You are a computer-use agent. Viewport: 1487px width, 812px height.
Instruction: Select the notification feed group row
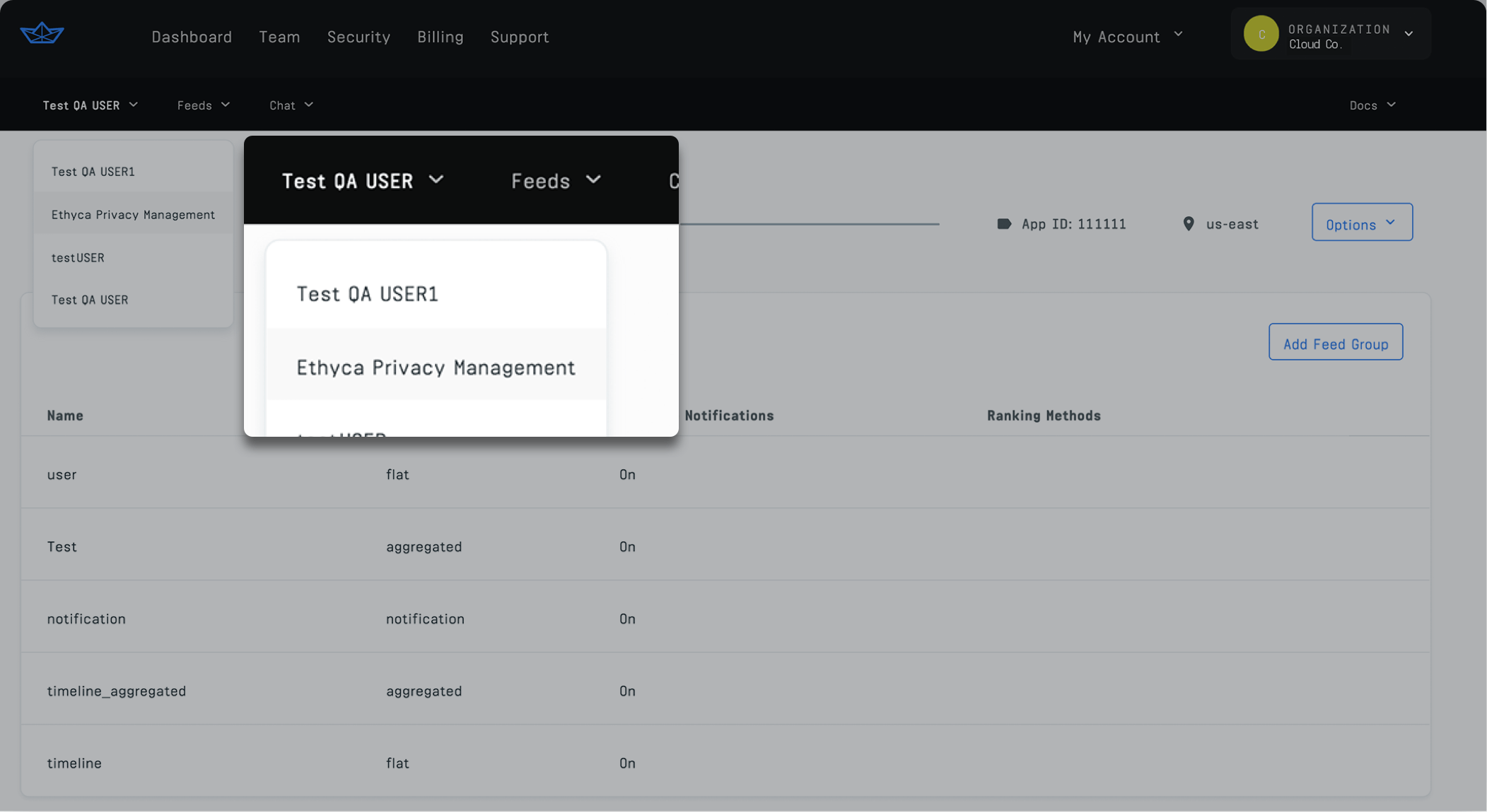pos(86,619)
